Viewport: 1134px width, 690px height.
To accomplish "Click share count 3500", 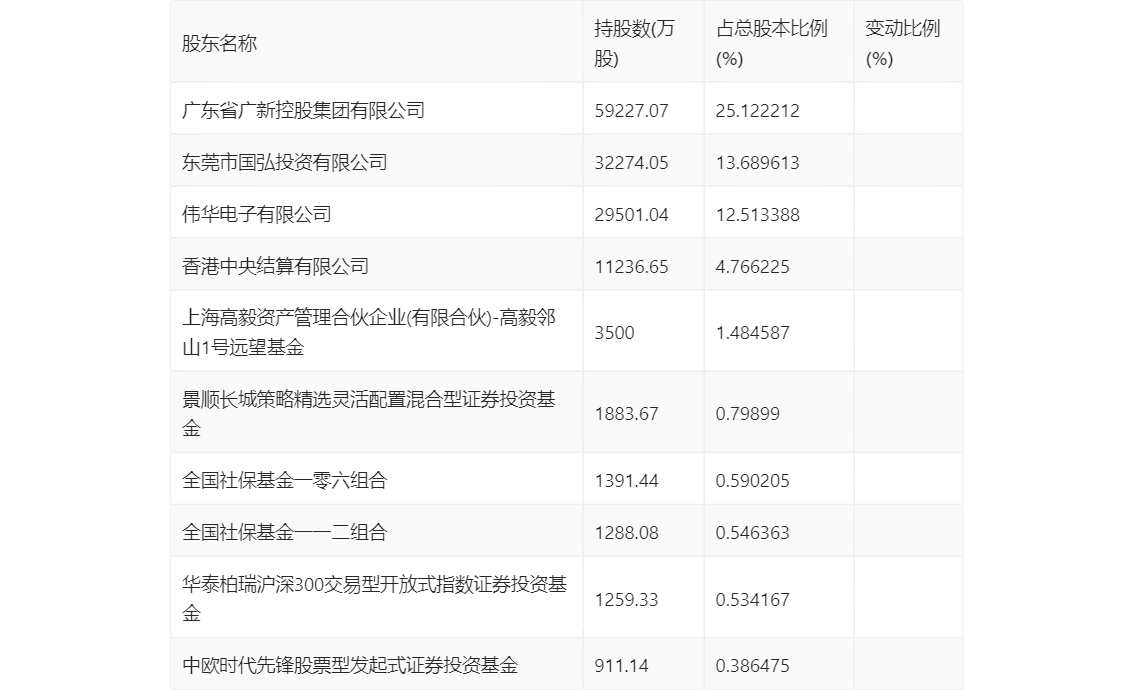I will [x=614, y=333].
